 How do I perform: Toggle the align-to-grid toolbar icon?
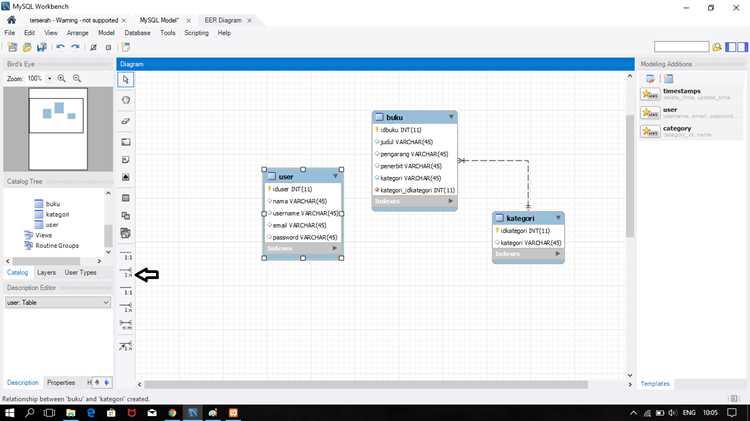[108, 47]
